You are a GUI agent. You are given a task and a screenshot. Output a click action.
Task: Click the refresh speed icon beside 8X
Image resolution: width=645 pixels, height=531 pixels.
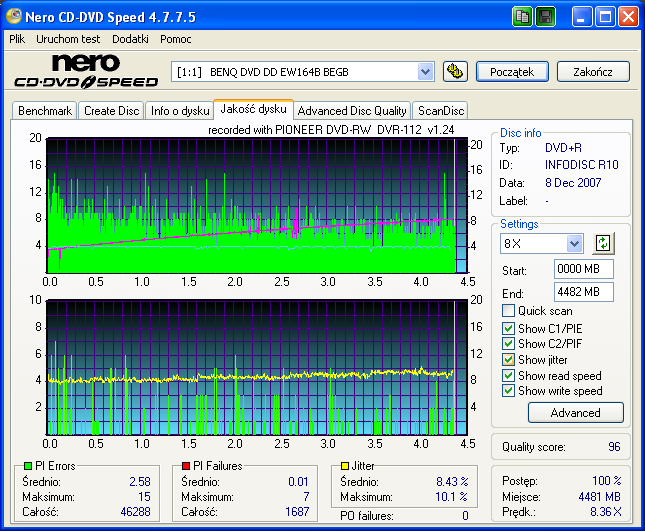603,243
